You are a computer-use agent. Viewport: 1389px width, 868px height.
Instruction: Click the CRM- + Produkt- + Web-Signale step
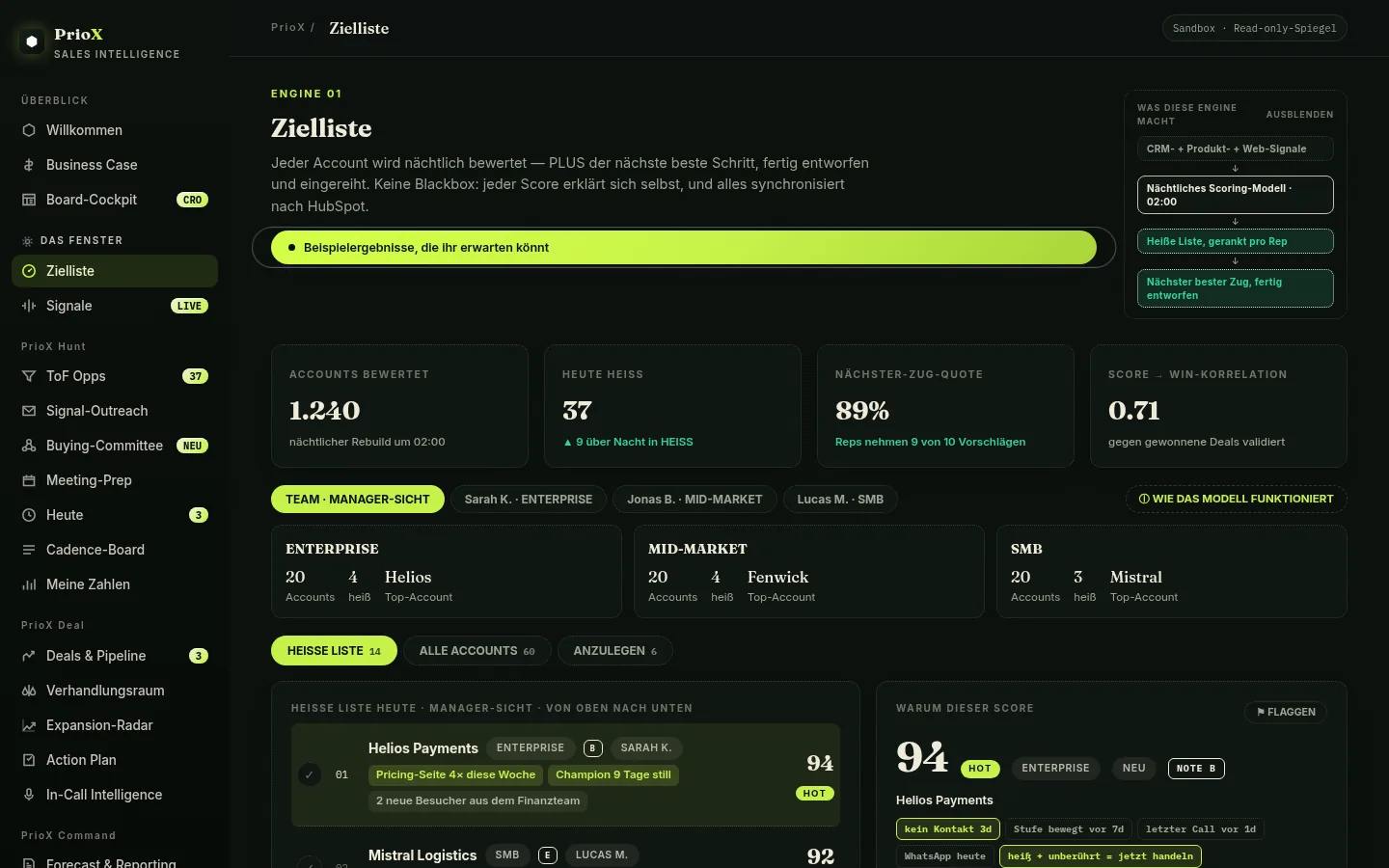[x=1235, y=149]
